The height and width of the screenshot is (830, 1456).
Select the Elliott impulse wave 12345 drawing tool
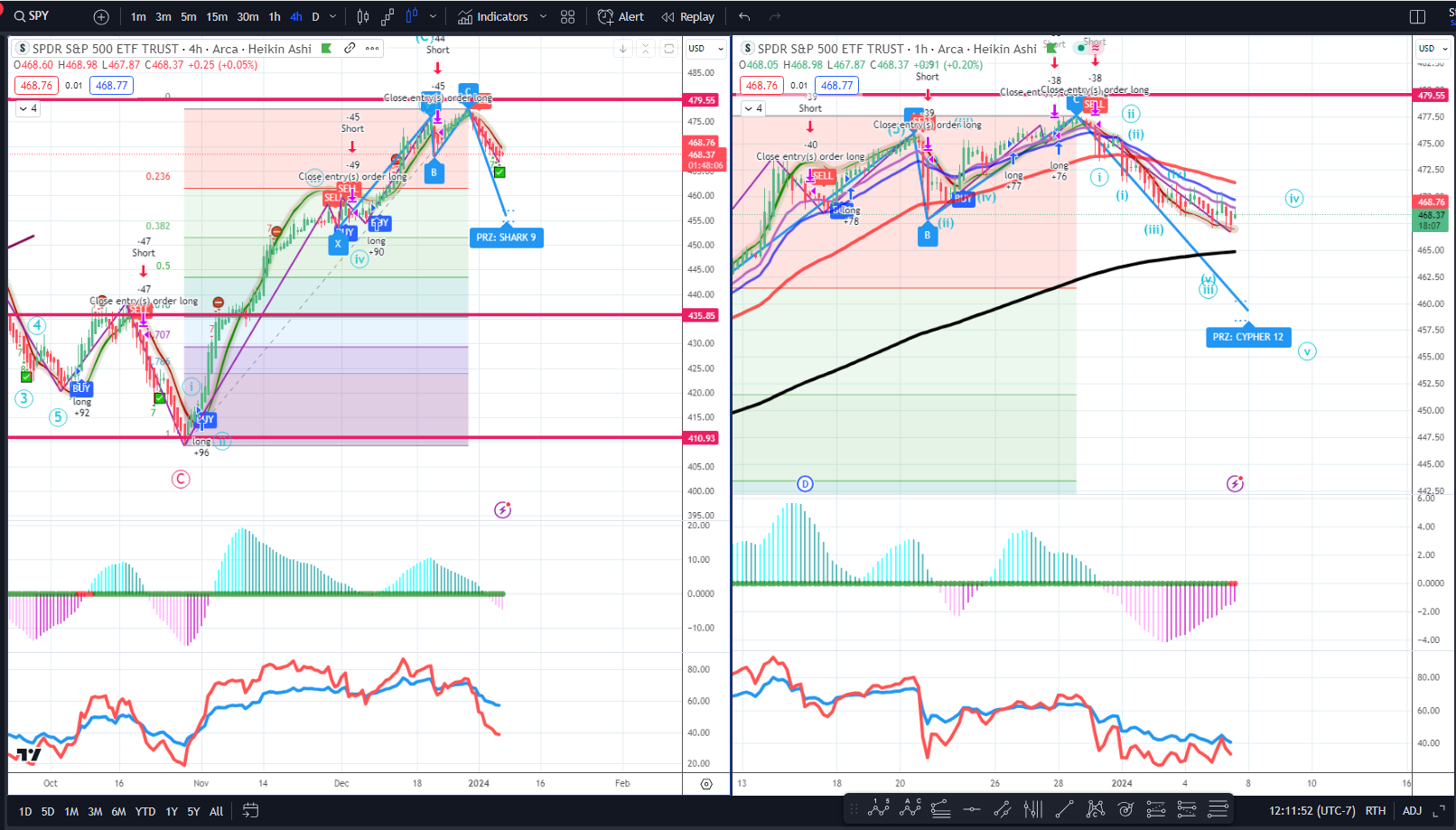pyautogui.click(x=878, y=809)
